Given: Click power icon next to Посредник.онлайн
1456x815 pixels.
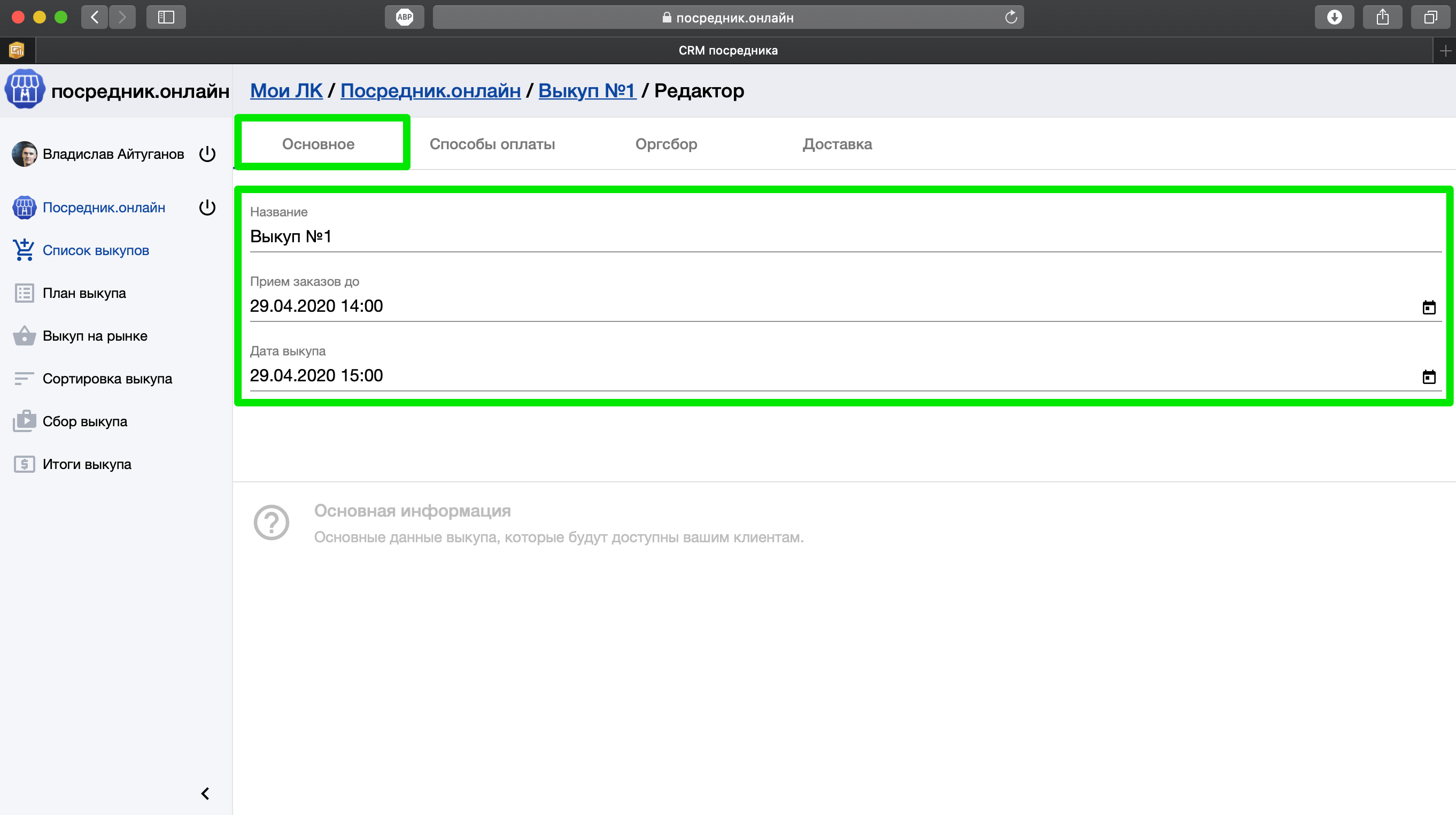Looking at the screenshot, I should pyautogui.click(x=207, y=207).
